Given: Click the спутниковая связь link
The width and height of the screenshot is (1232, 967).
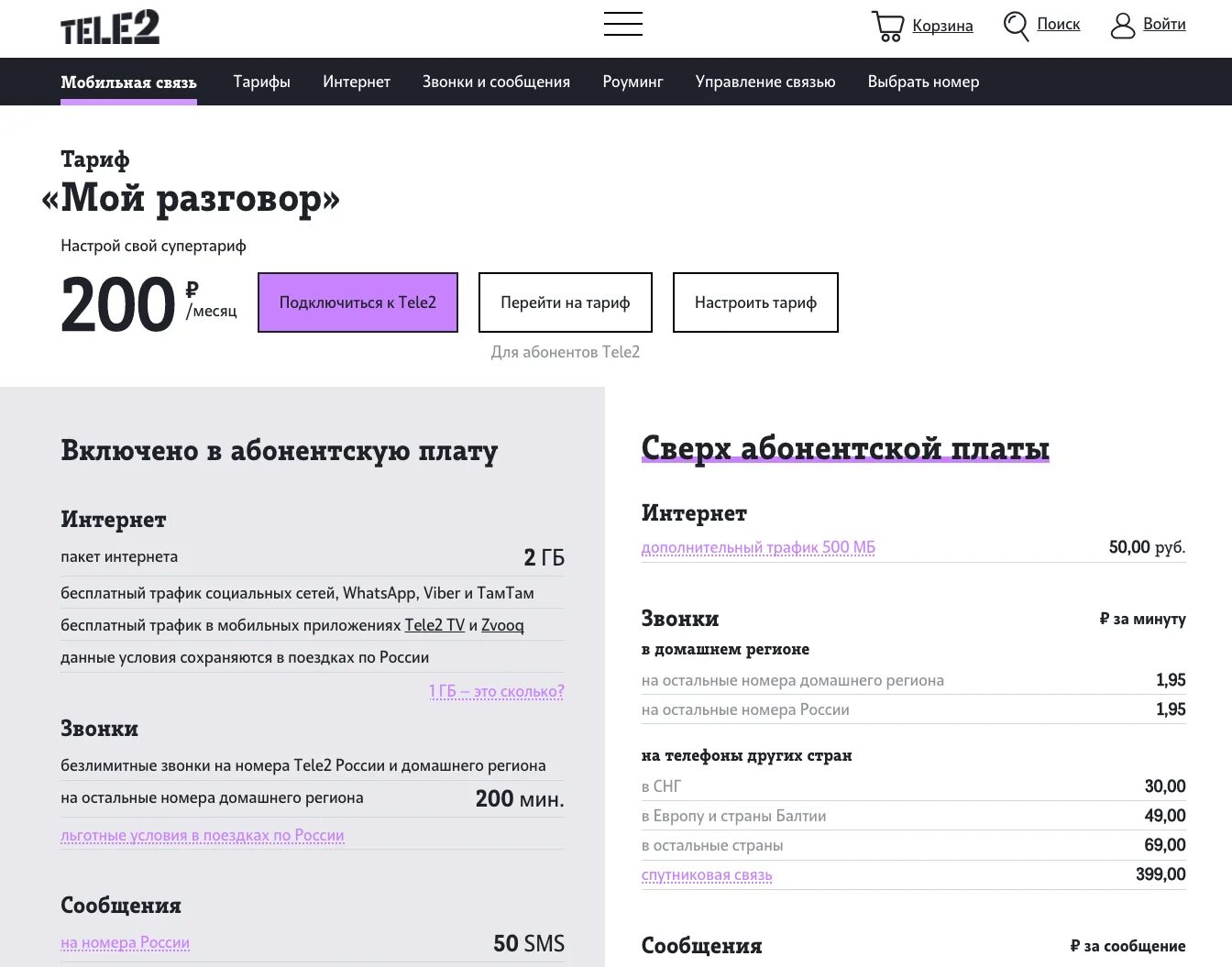Looking at the screenshot, I should 707,874.
